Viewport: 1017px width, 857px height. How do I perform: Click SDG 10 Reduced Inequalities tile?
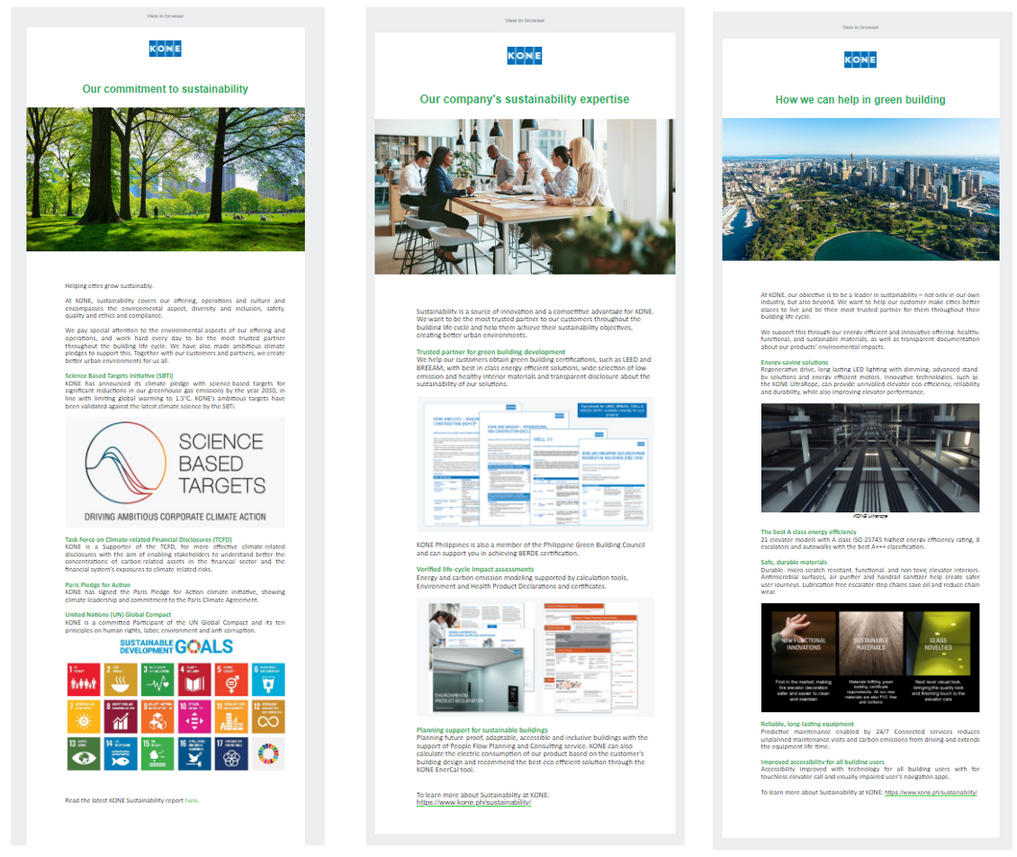pos(195,716)
